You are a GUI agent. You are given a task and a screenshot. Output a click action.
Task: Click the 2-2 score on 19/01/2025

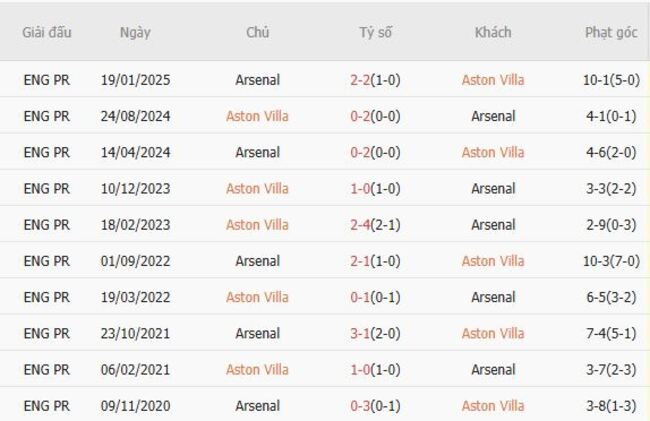361,80
